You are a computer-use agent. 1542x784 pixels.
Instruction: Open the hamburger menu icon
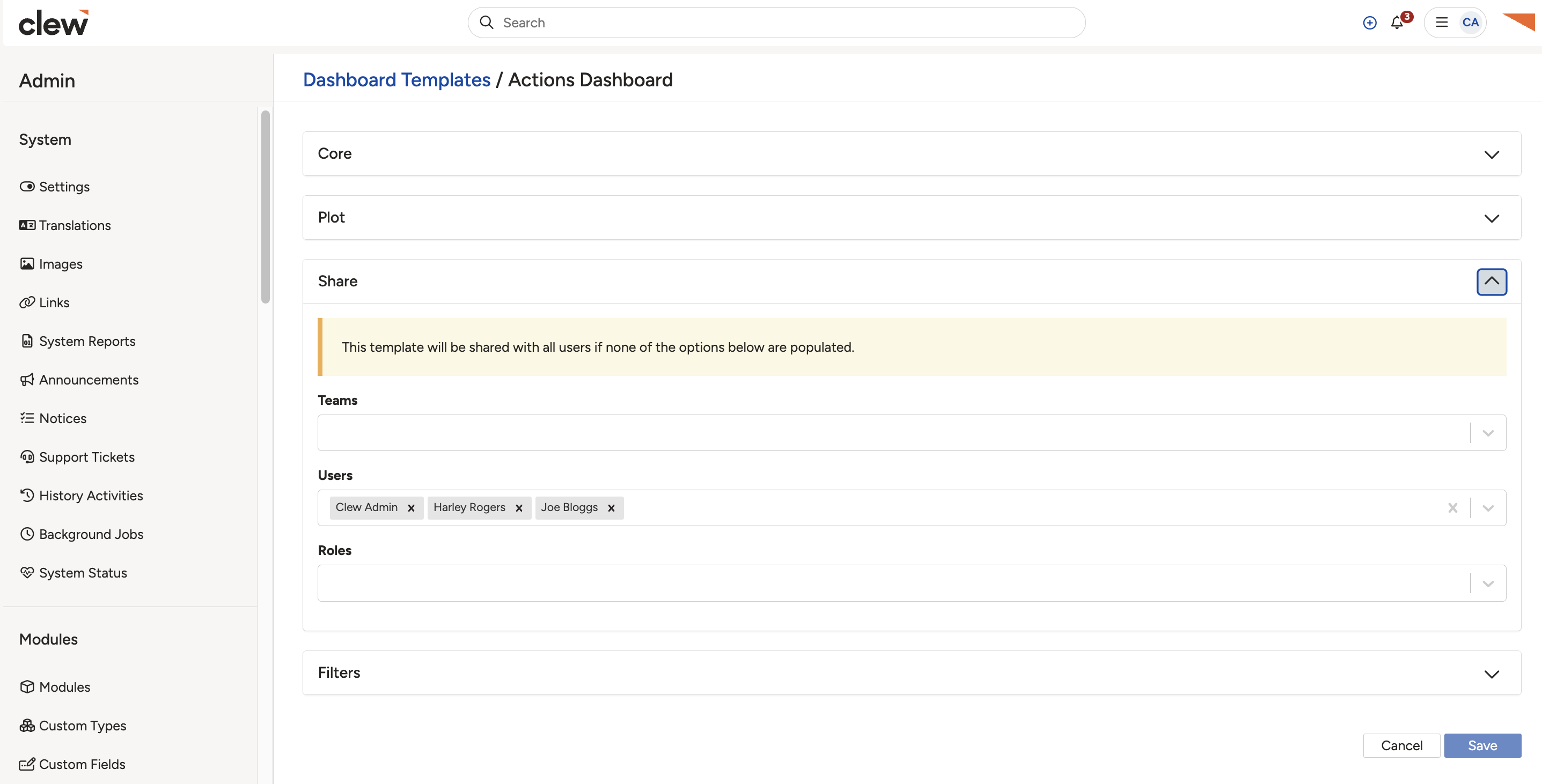1442,23
